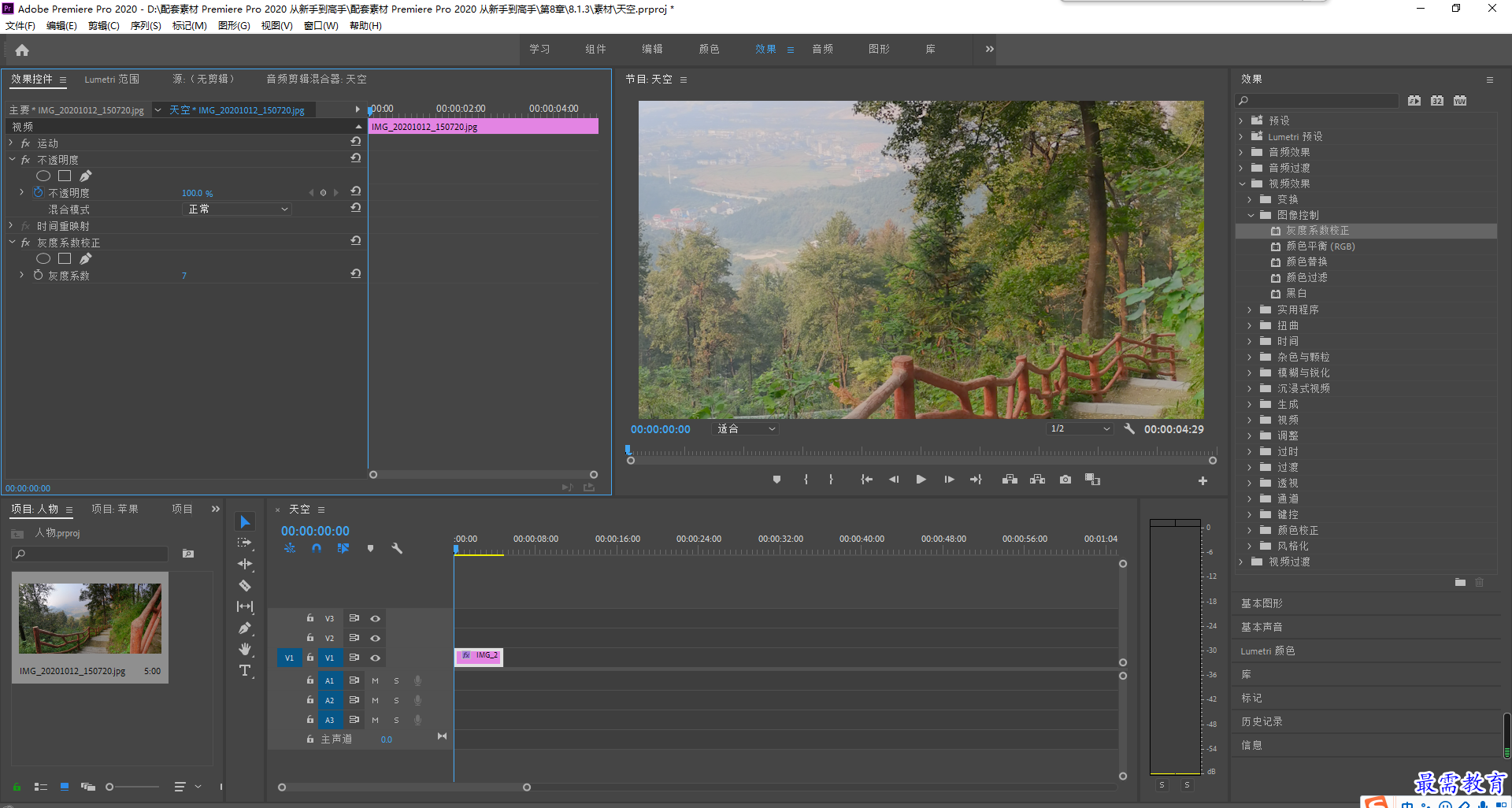The width and height of the screenshot is (1512, 808).
Task: Export frame with camera icon
Action: pyautogui.click(x=1065, y=479)
